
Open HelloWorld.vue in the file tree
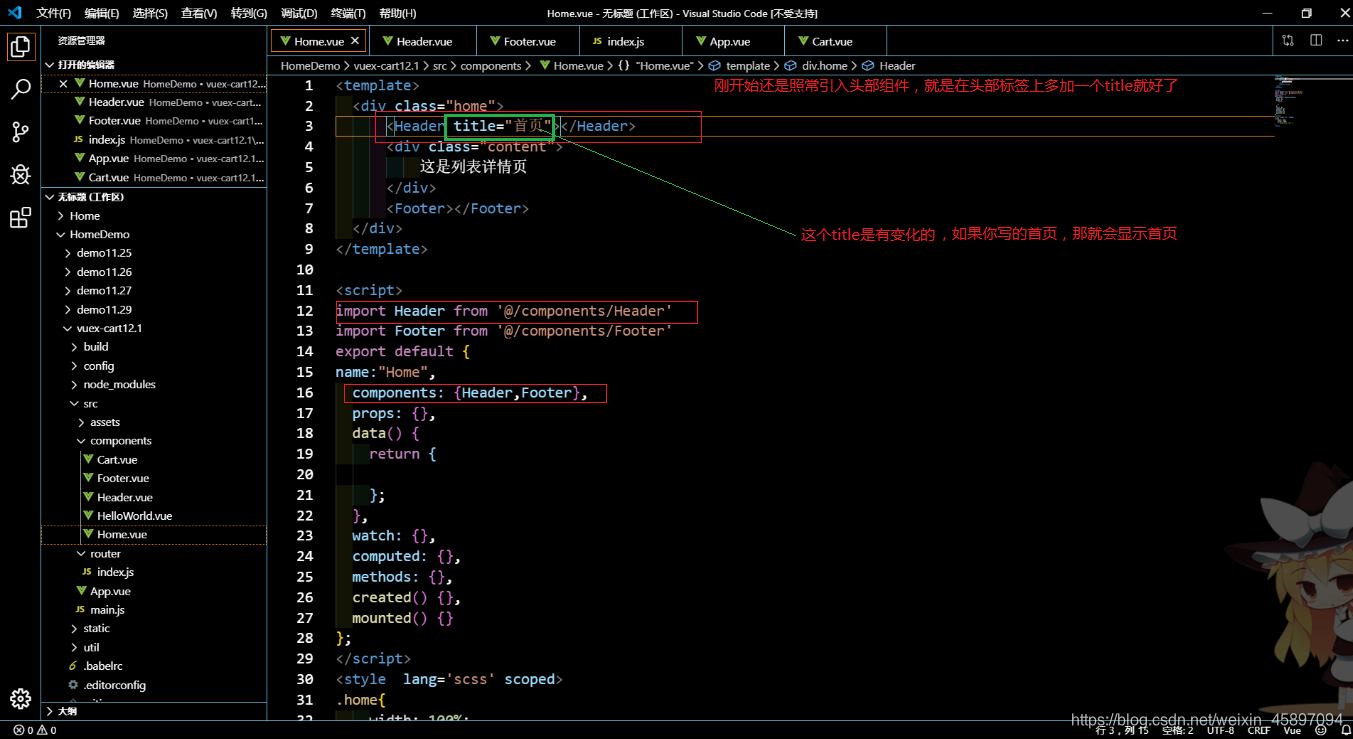(x=154, y=516)
